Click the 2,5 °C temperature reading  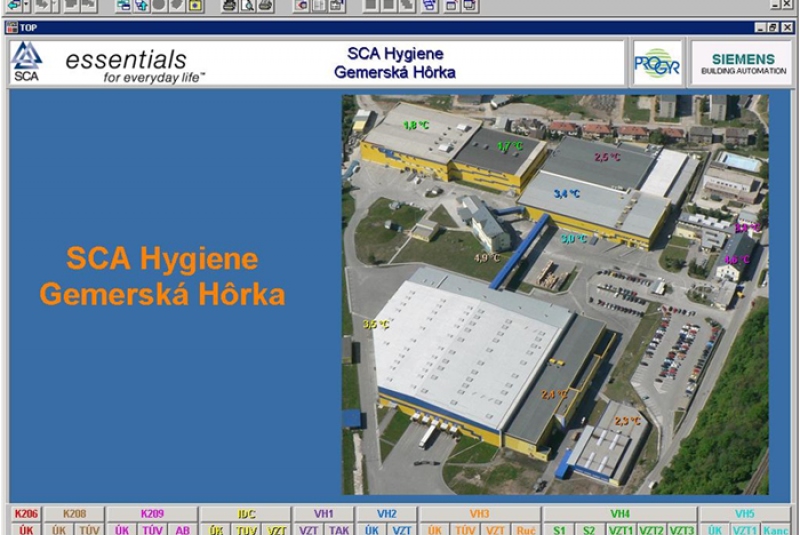607,157
